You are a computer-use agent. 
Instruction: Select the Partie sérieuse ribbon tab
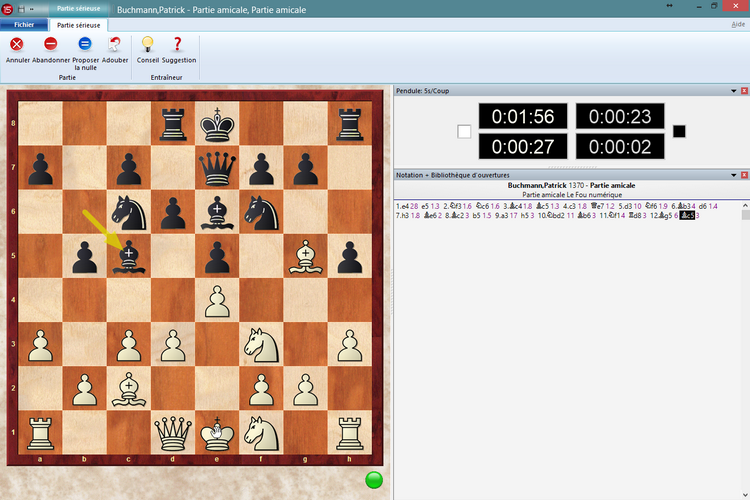tap(80, 24)
